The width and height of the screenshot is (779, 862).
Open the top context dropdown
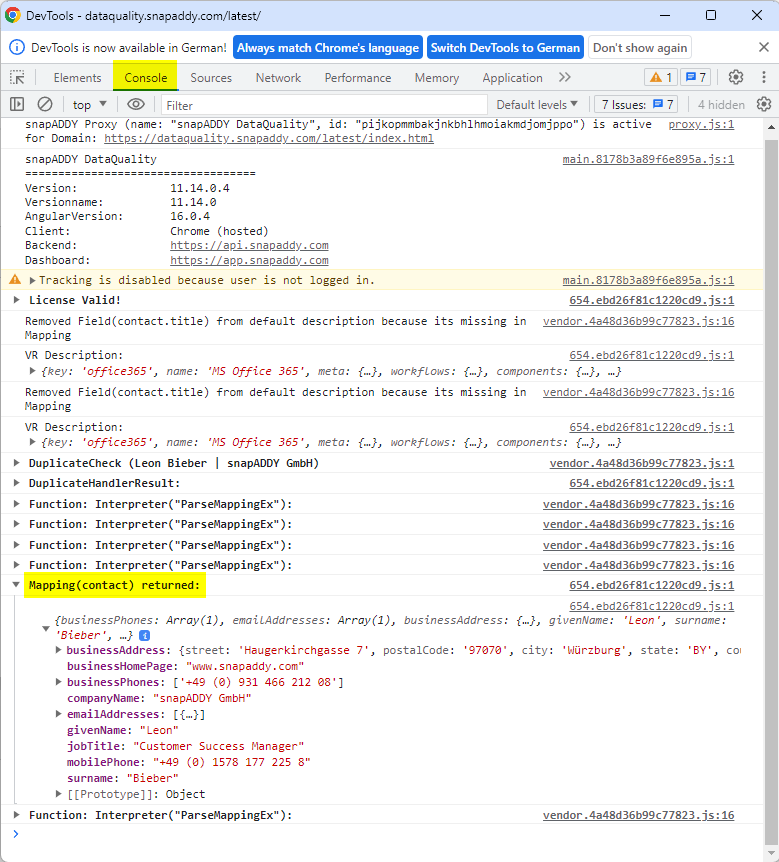90,104
